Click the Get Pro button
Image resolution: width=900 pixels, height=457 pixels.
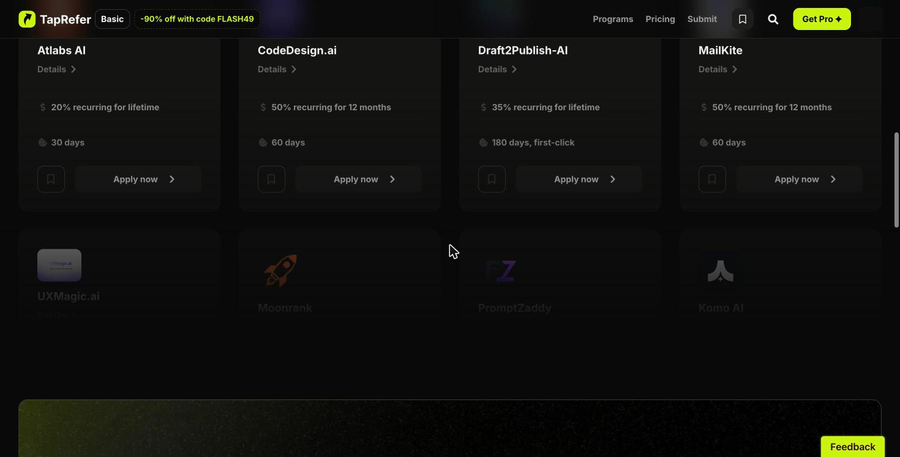(822, 19)
